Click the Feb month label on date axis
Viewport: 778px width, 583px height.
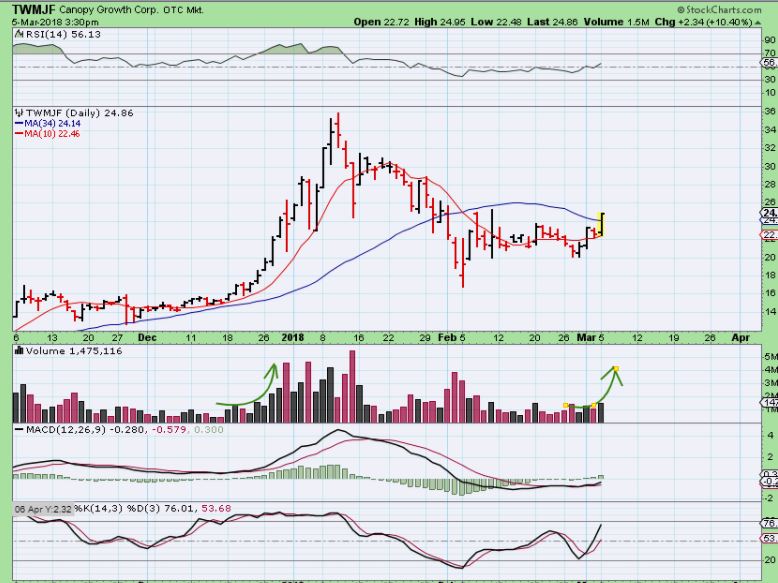[447, 338]
